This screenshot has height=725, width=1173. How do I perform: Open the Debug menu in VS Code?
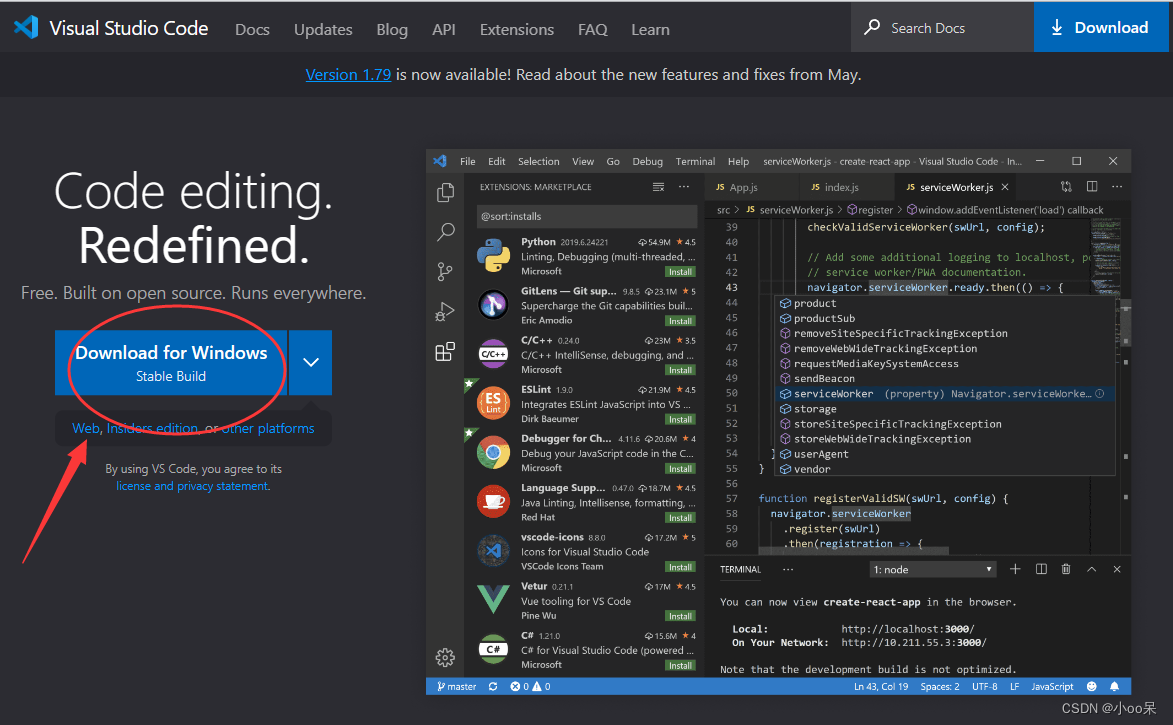(x=647, y=162)
